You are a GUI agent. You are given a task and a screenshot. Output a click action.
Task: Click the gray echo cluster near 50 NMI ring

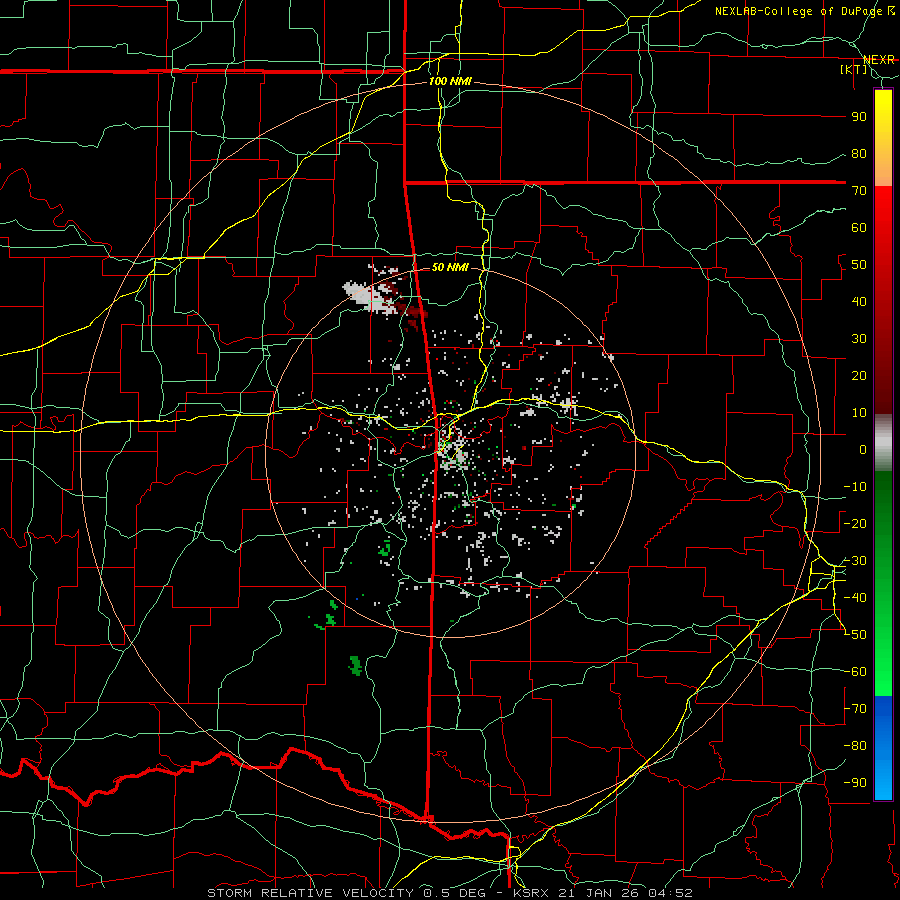click(x=371, y=296)
